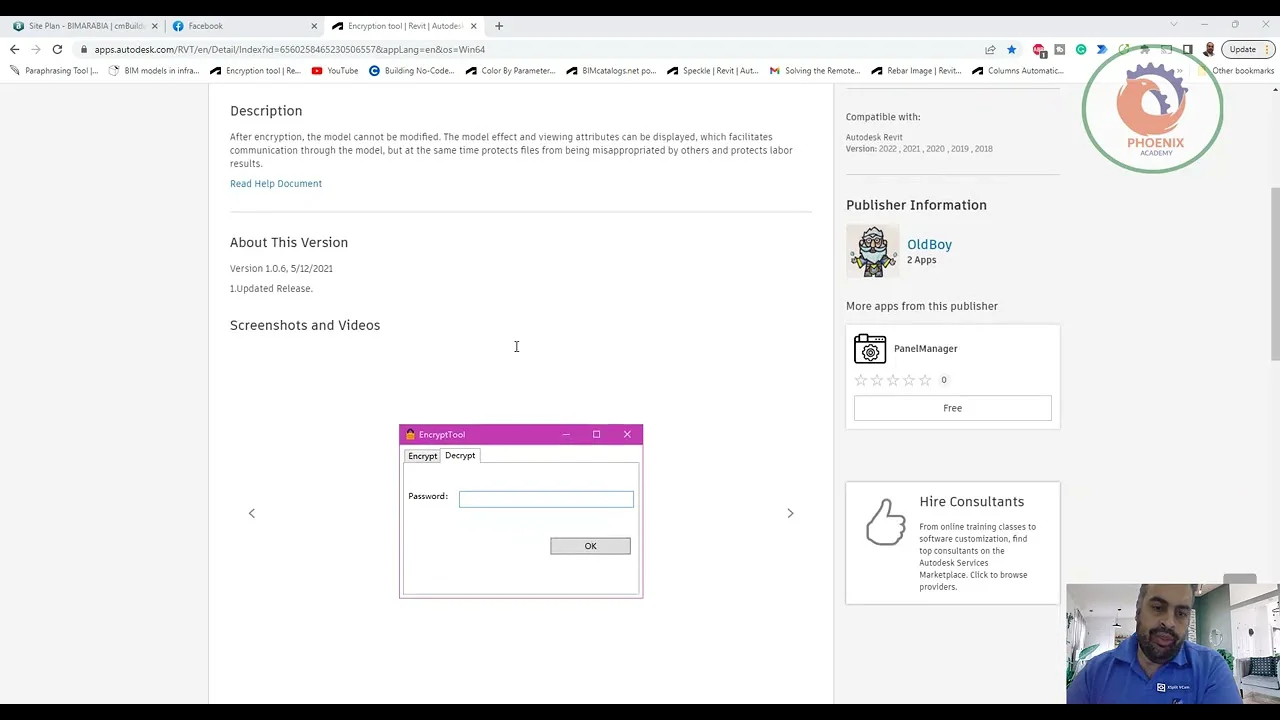Click the 2 Apps text under OldBoy
The image size is (1280, 720).
coord(922,260)
